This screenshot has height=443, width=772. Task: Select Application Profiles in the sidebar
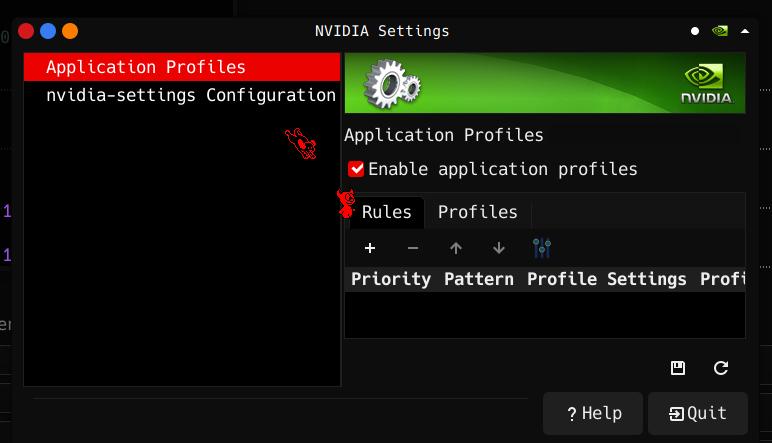tap(146, 67)
